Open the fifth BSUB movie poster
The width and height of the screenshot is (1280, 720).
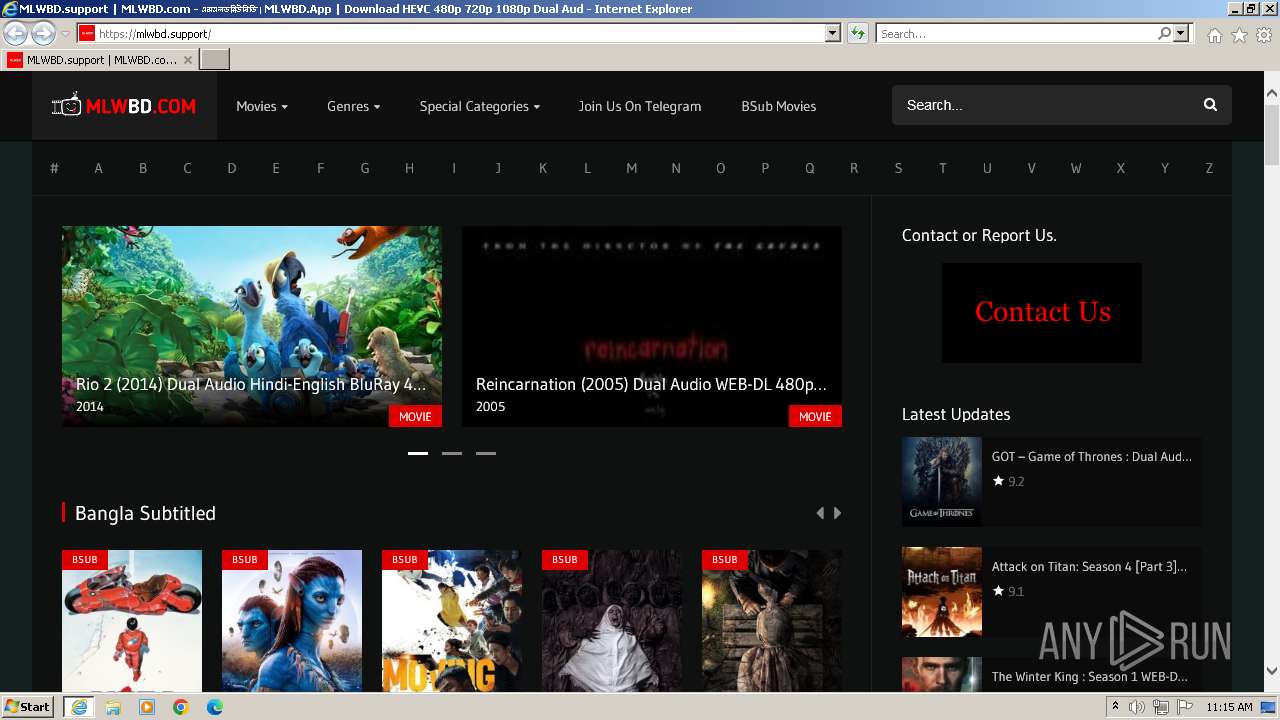[x=772, y=621]
